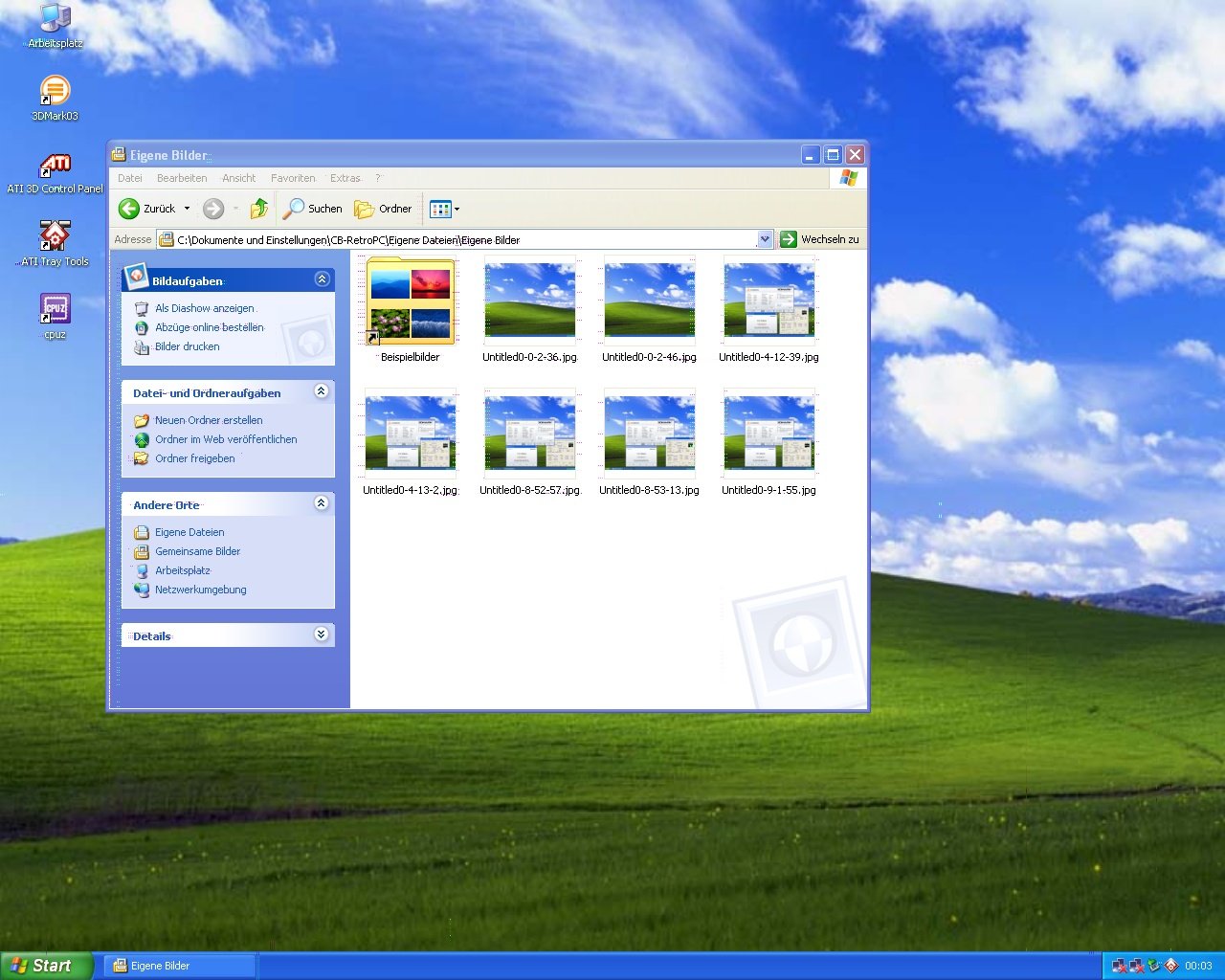This screenshot has width=1225, height=980.
Task: Click the globe icon beside Ordner im Web veröffentlichen
Action: 142,439
